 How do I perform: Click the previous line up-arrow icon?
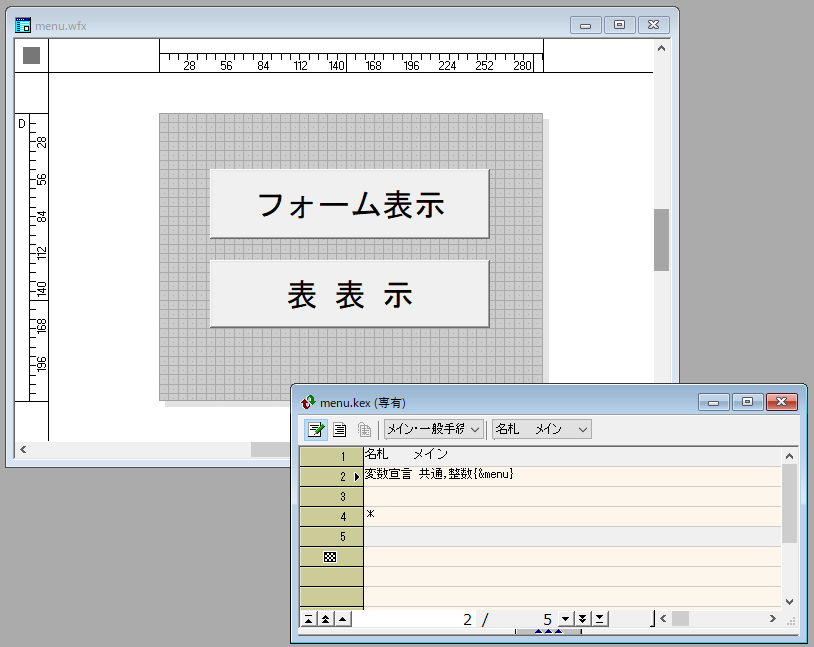(x=343, y=619)
